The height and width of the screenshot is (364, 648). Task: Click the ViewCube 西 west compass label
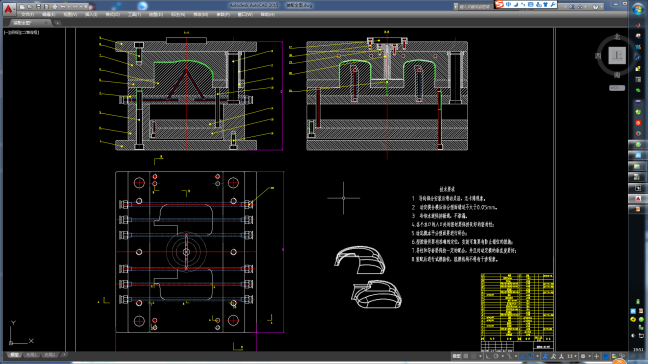click(598, 56)
